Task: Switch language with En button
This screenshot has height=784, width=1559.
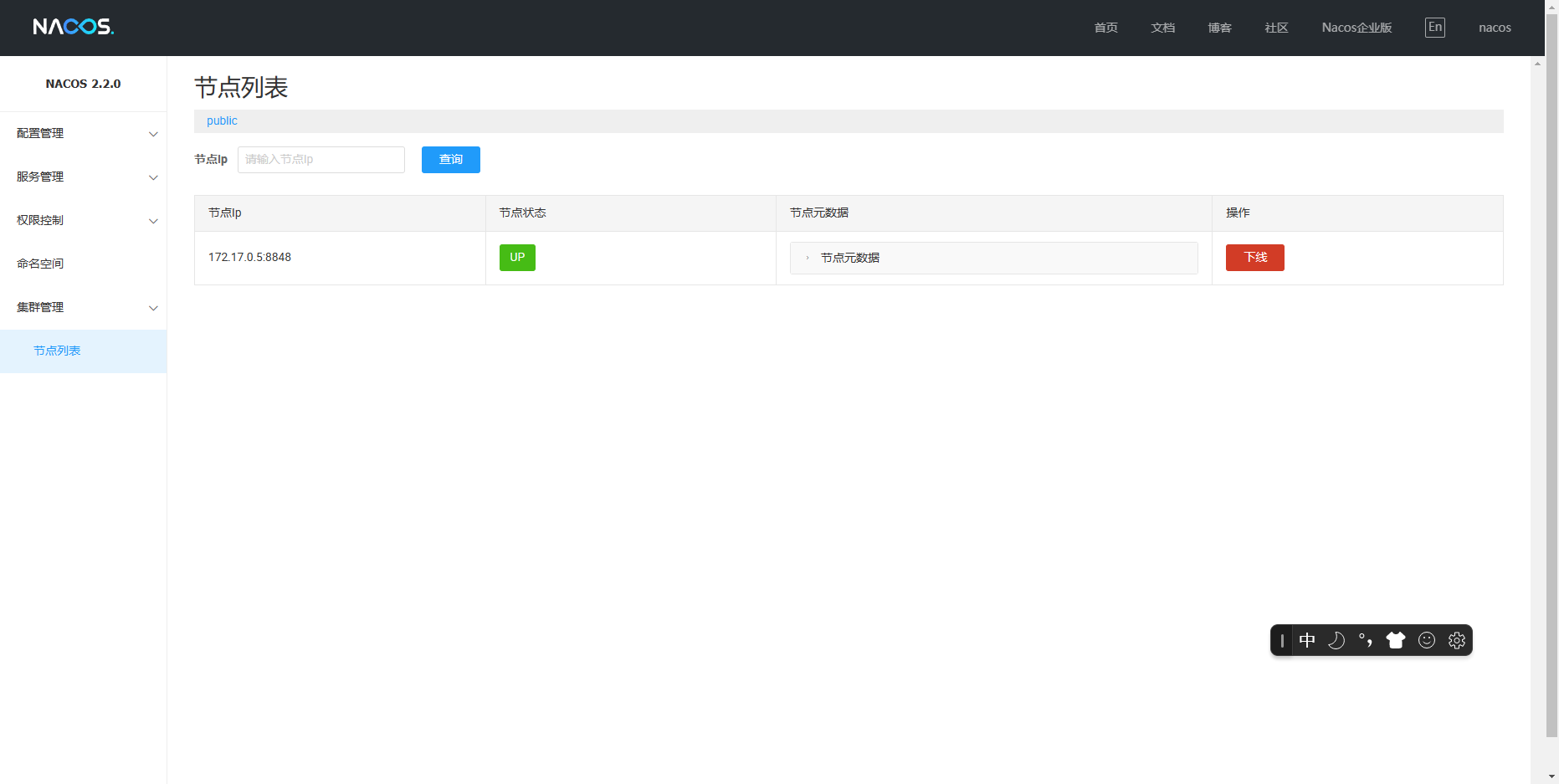Action: (1435, 28)
